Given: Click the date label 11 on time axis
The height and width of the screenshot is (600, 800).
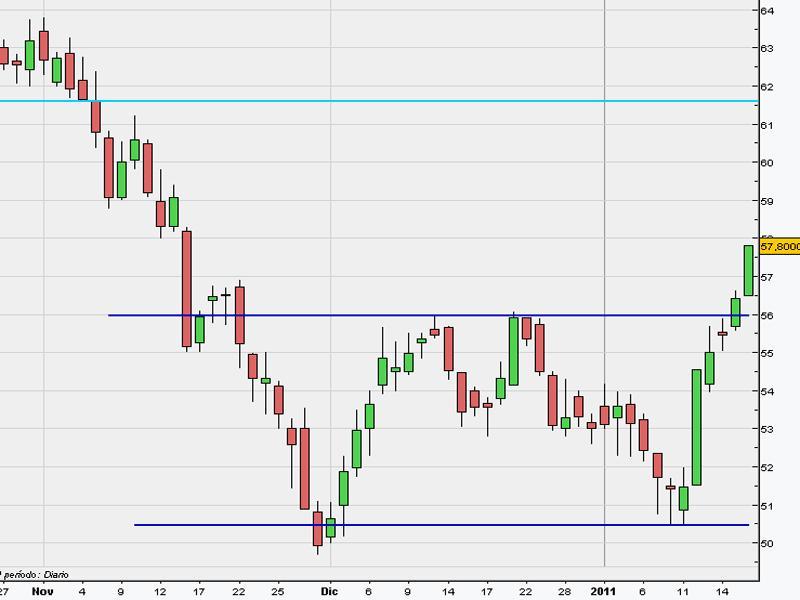Looking at the screenshot, I should [x=683, y=592].
